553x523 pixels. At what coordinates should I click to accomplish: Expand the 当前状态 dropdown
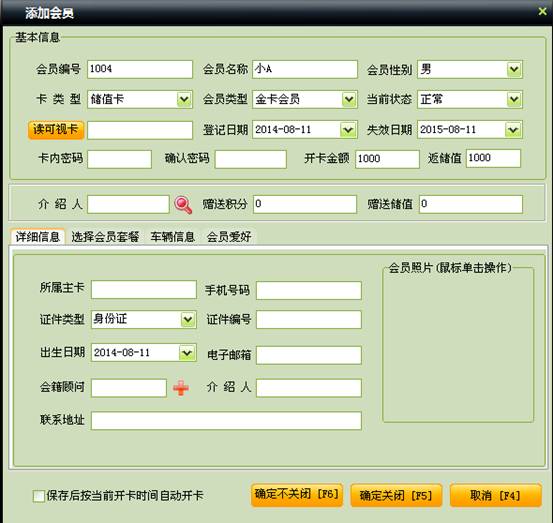514,99
